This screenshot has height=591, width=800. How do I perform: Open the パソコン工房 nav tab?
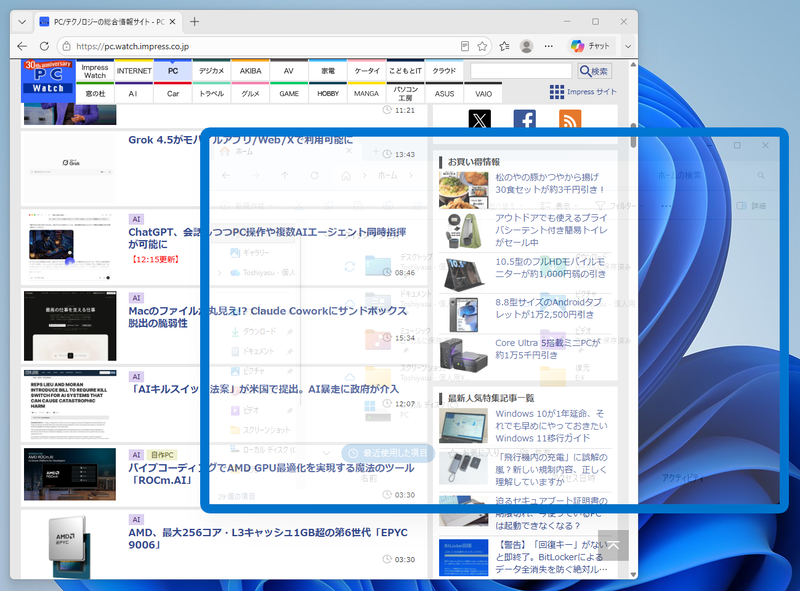pyautogui.click(x=406, y=93)
